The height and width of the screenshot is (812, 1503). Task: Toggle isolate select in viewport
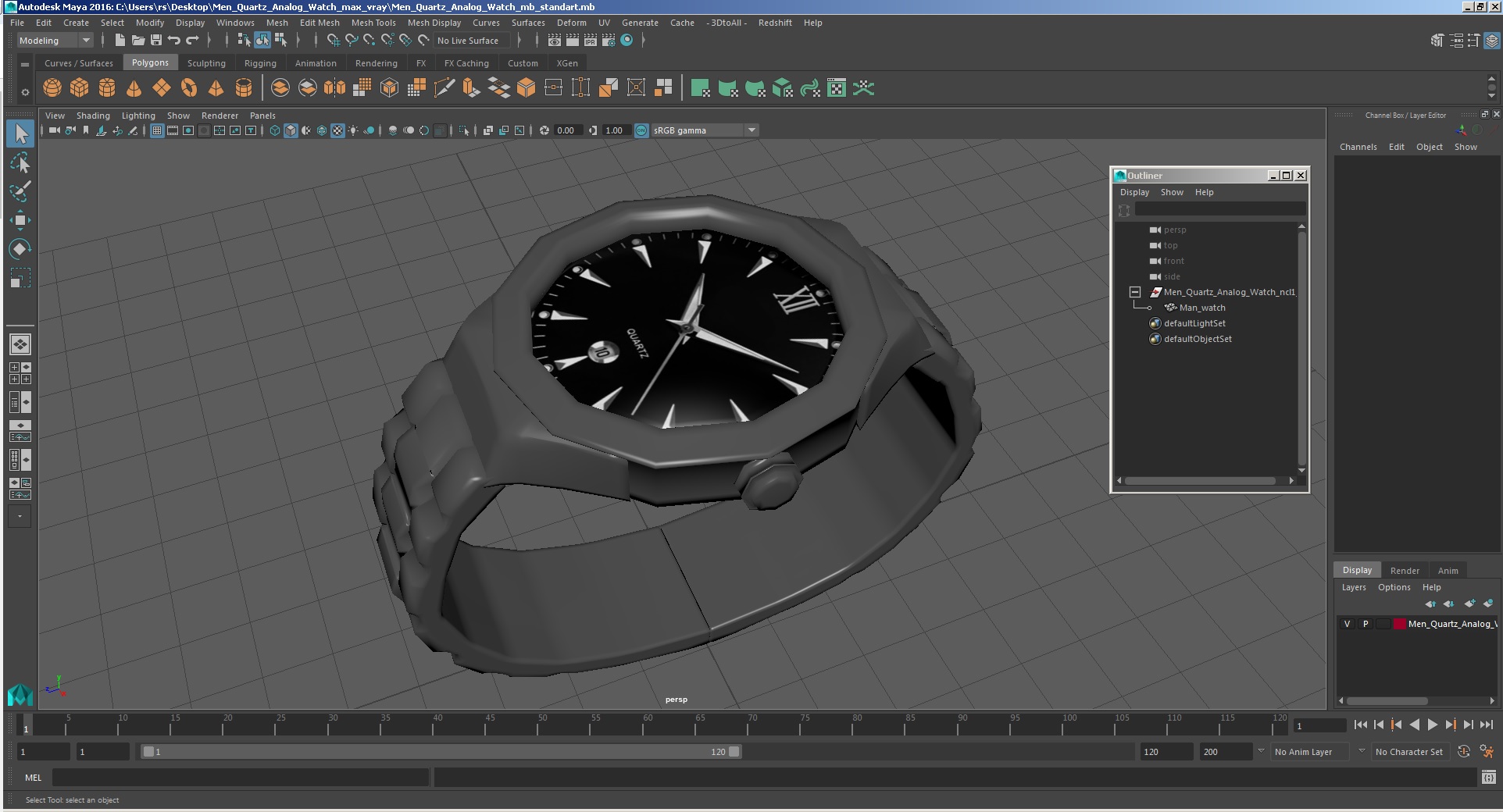click(x=463, y=130)
